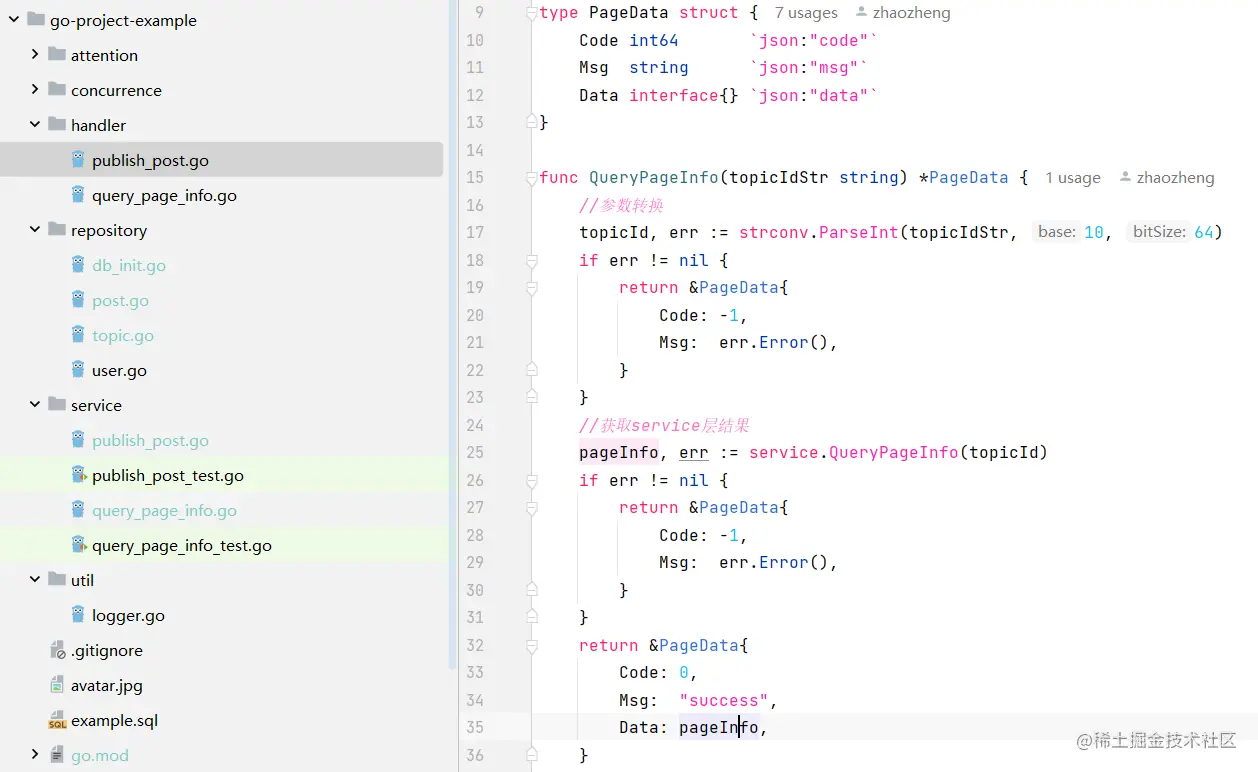Open query_page_info.go under service
1258x772 pixels.
[164, 510]
